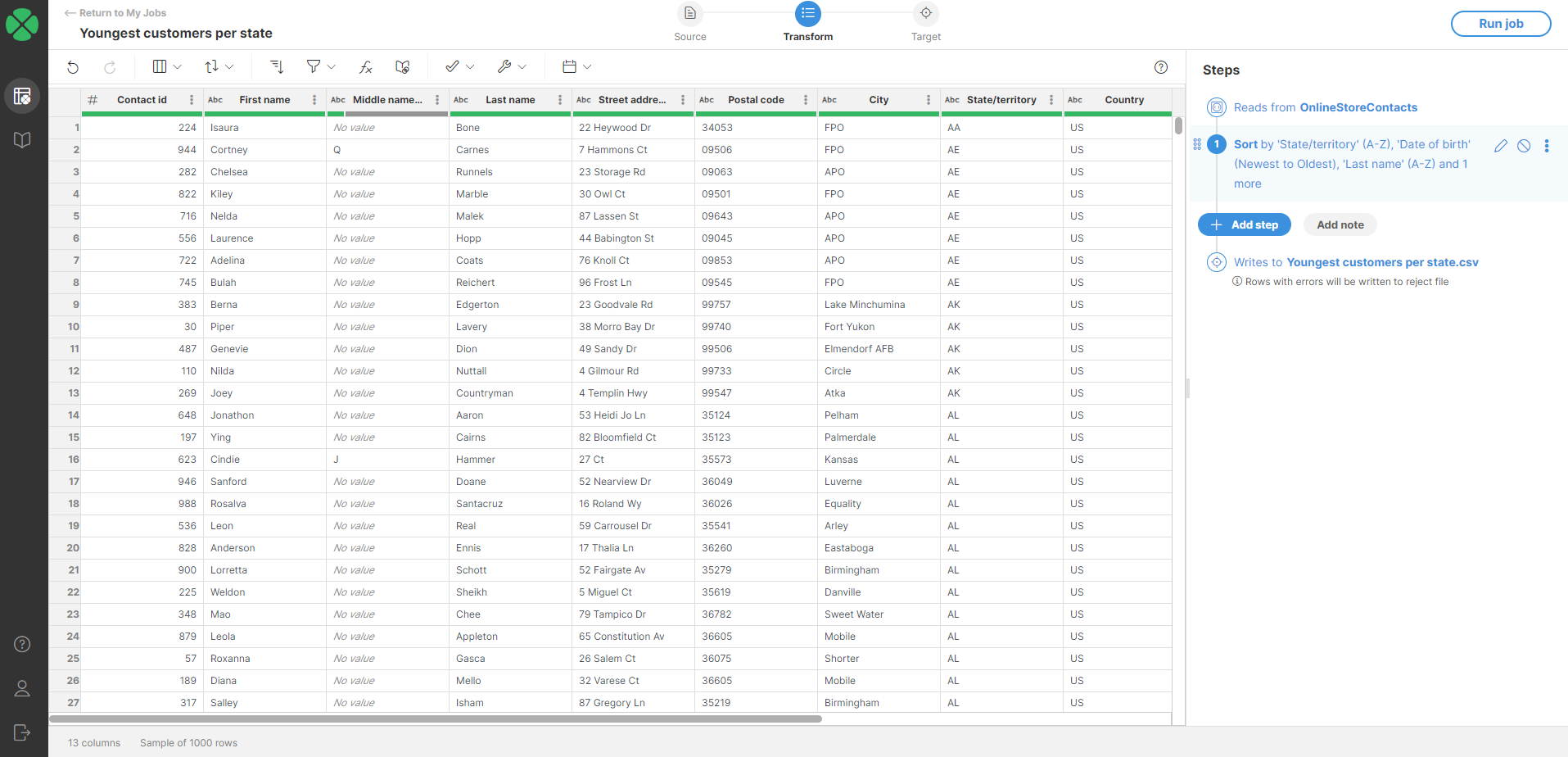Click the Run job button
The width and height of the screenshot is (1568, 757).
1500,23
